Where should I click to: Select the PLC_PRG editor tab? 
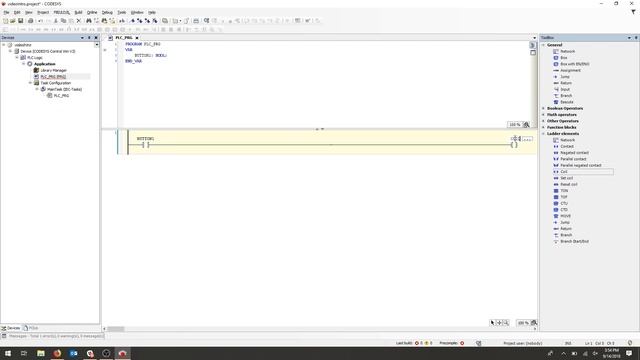coord(124,38)
